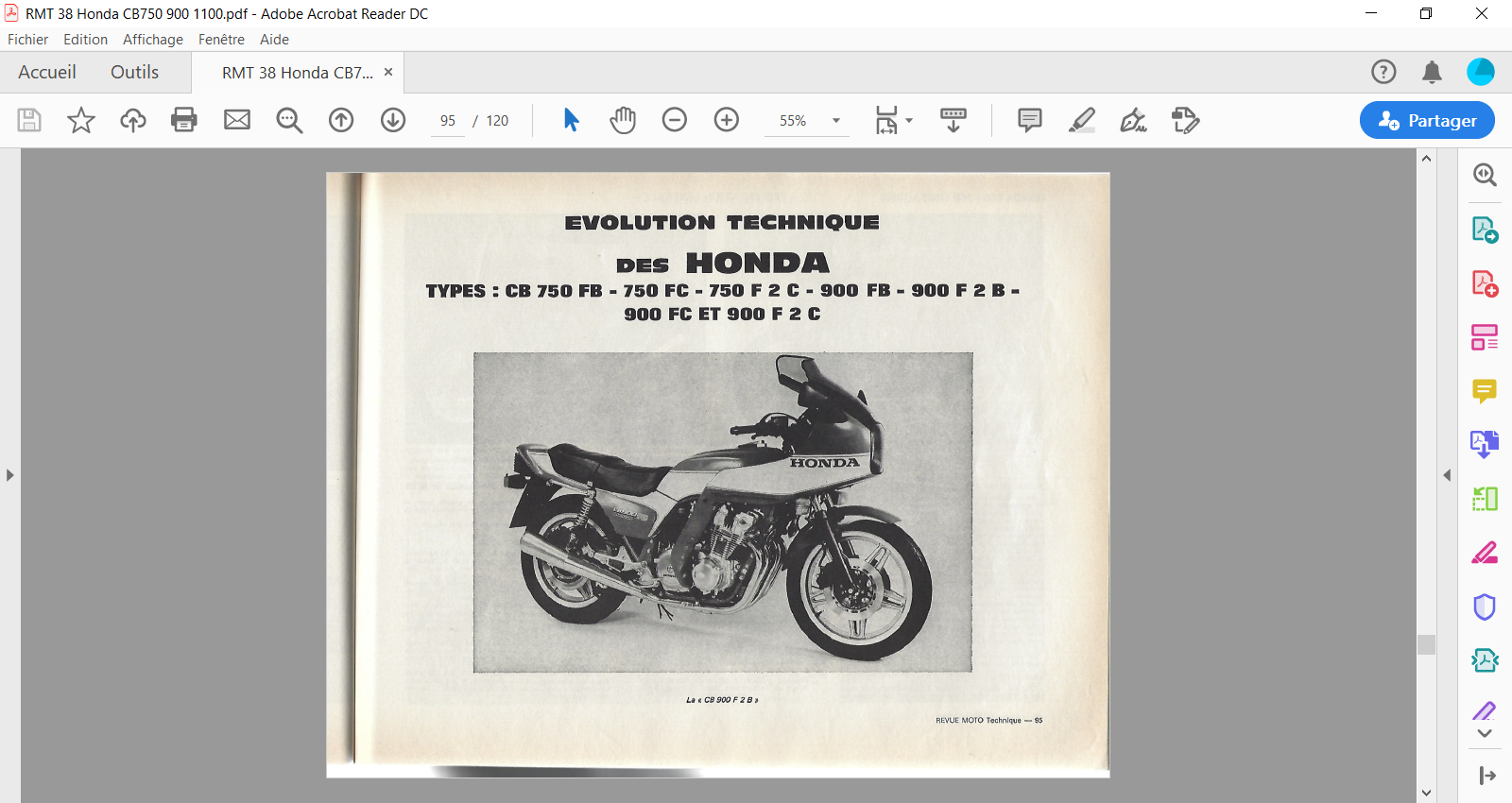Select the highlight text pen tool
This screenshot has height=803, width=1512.
[1082, 120]
